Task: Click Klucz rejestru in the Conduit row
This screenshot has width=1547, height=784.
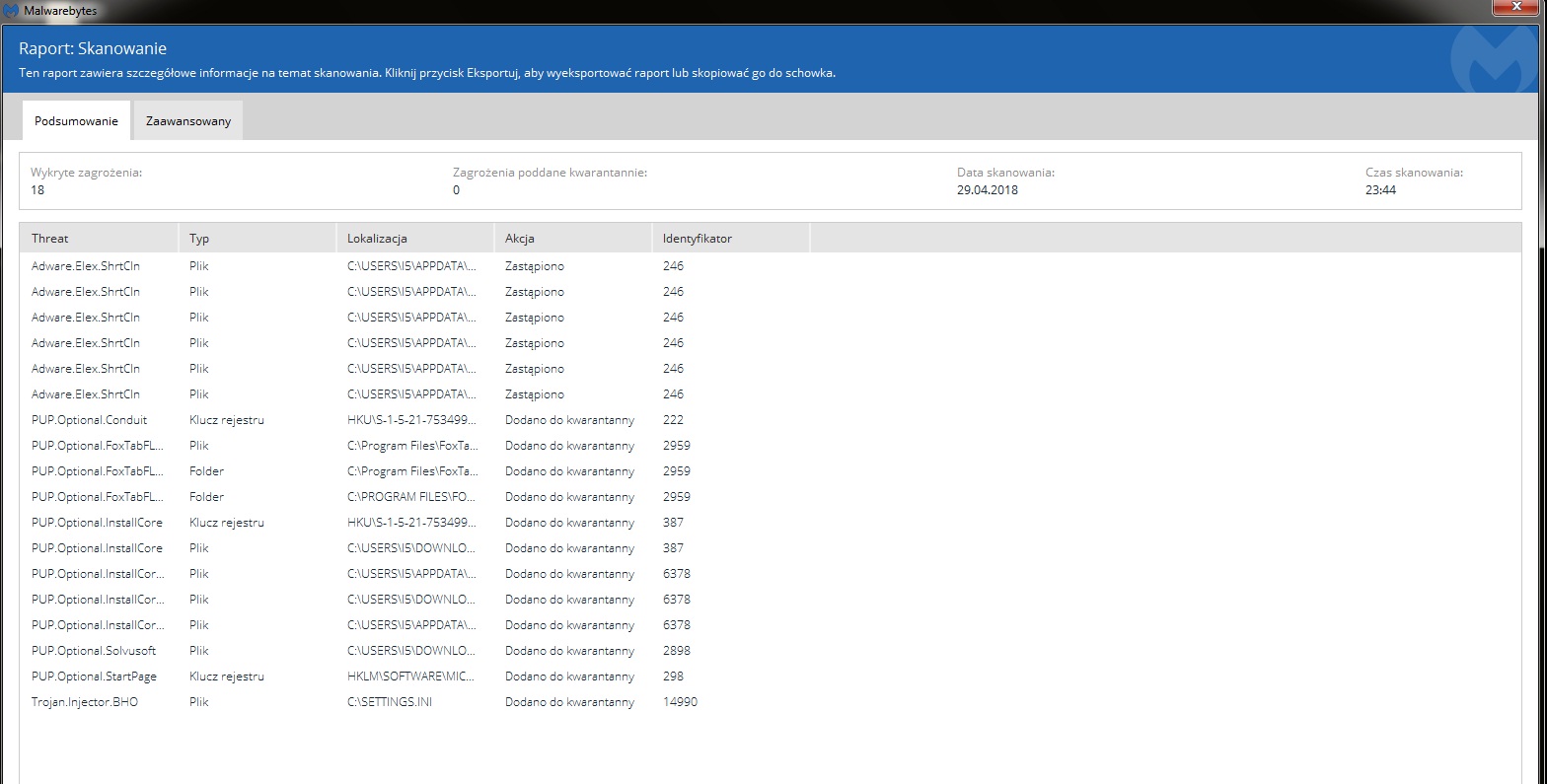Action: (227, 420)
